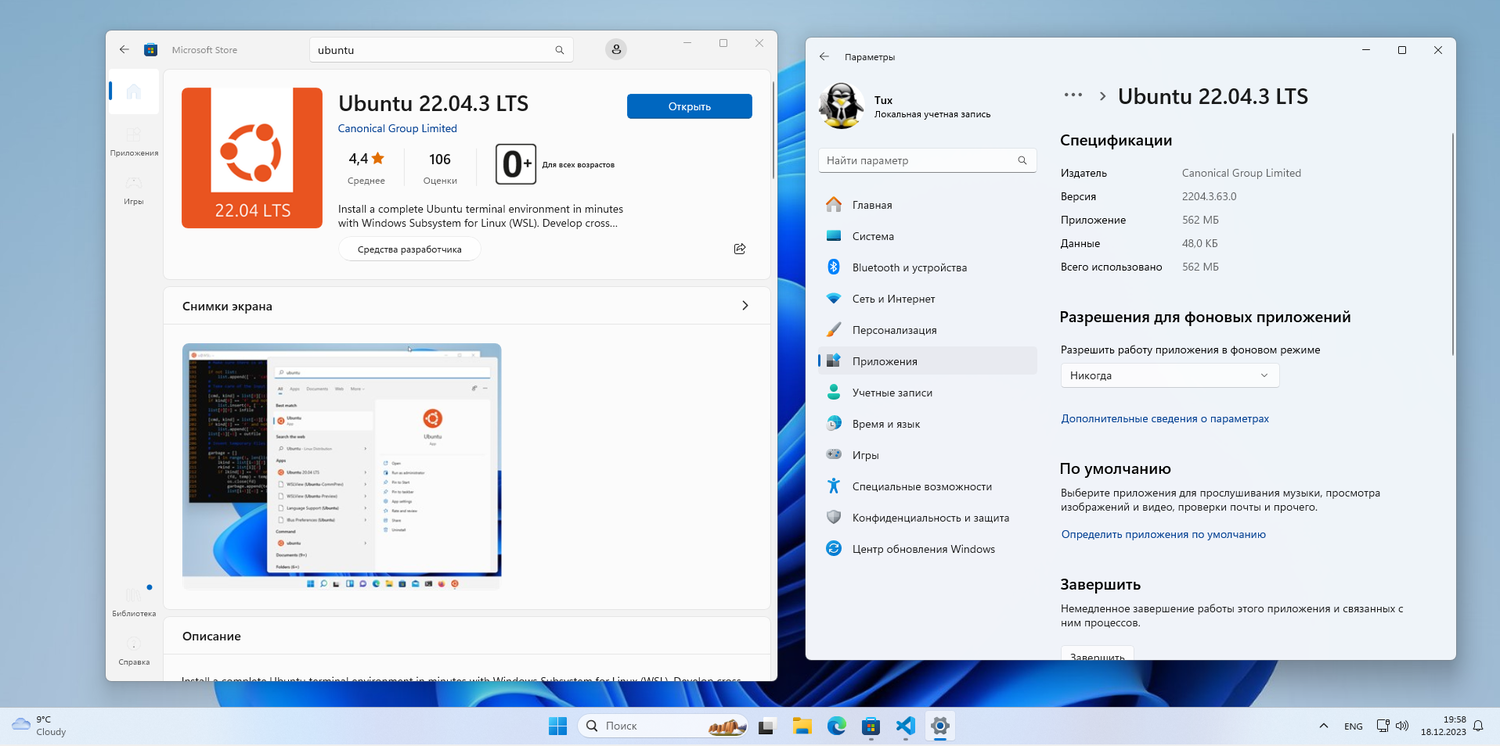Open Игры in the Microsoft Store sidebar
1500x746 pixels.
pyautogui.click(x=134, y=189)
